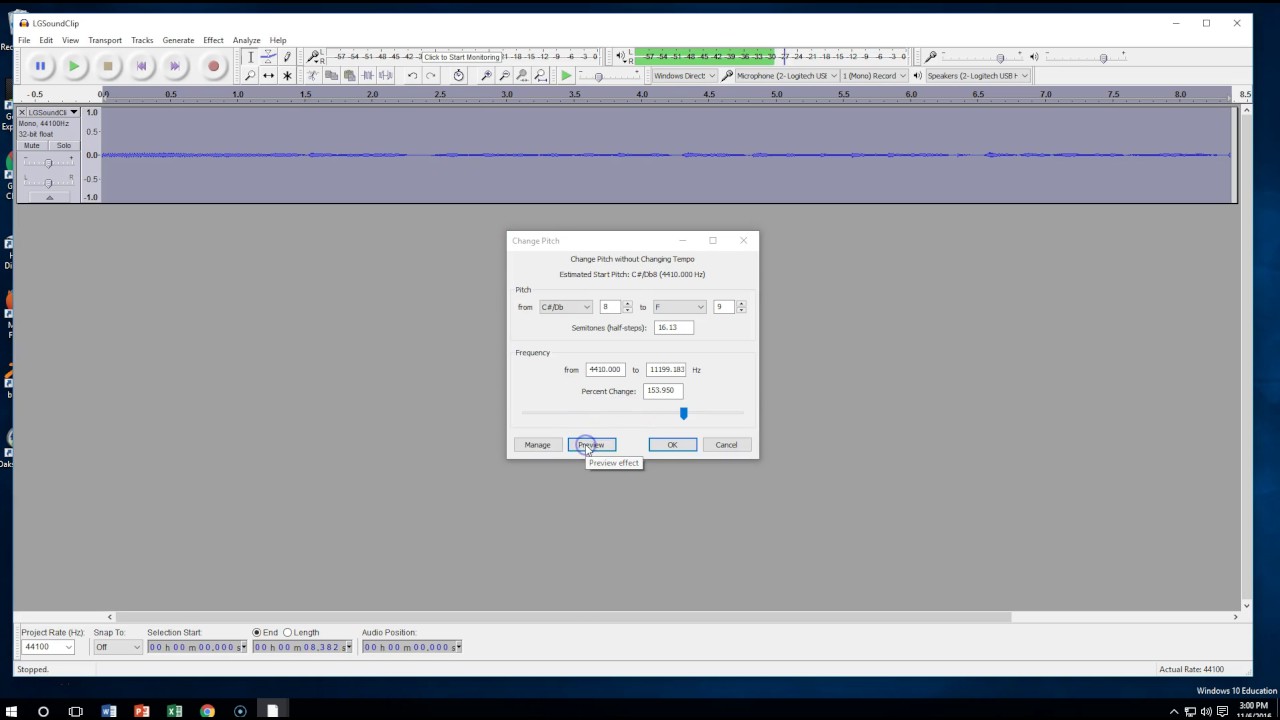Click the playback meter speaker icon
This screenshot has height=720, width=1280.
tap(620, 57)
